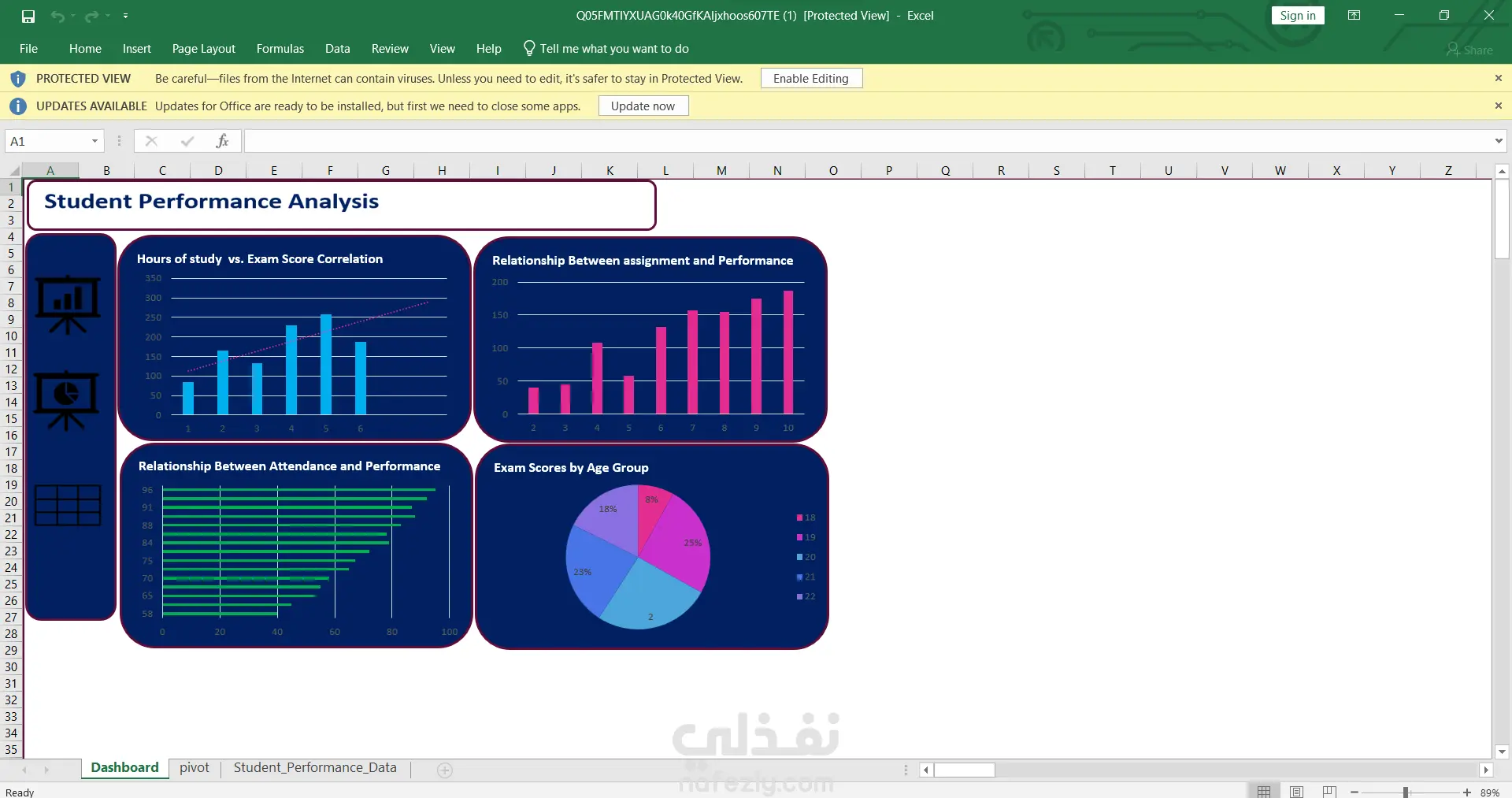
Task: Switch to Page Break Preview icon
Action: (1329, 791)
